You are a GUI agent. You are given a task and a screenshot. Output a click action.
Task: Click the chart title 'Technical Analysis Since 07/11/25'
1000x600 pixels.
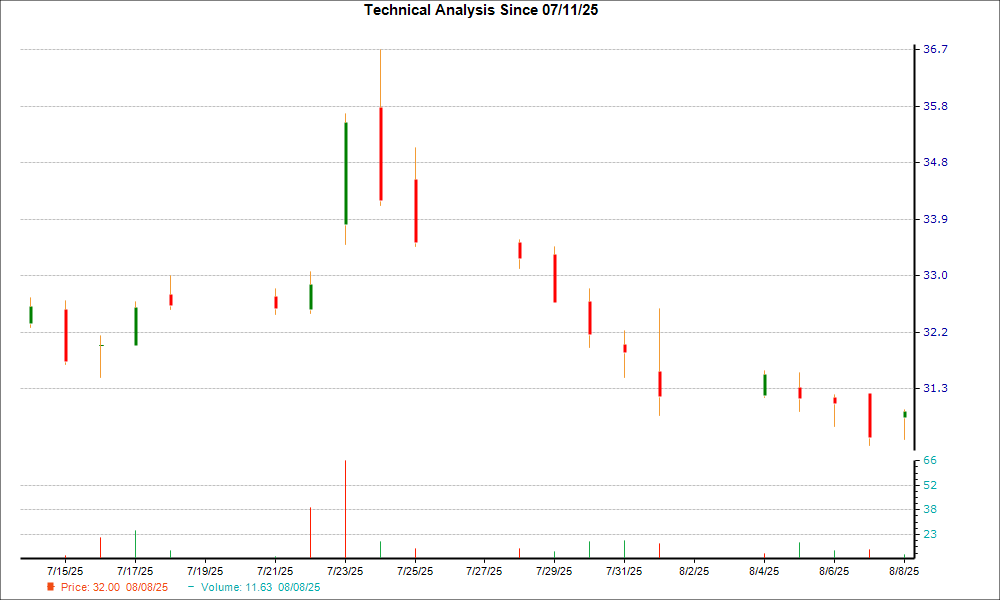point(481,10)
